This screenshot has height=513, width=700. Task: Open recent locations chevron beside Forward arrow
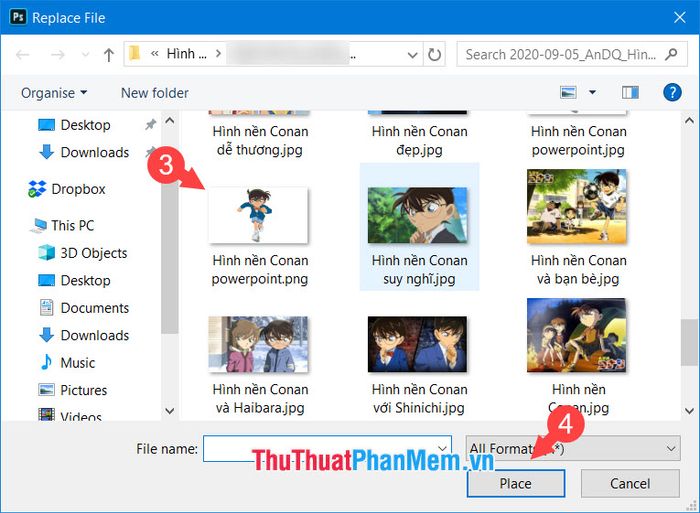pyautogui.click(x=85, y=55)
